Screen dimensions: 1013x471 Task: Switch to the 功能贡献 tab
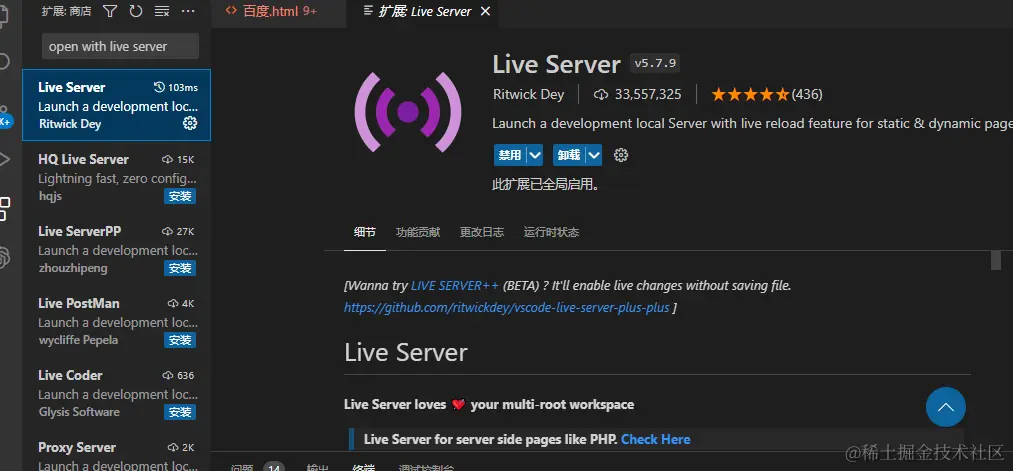point(418,233)
